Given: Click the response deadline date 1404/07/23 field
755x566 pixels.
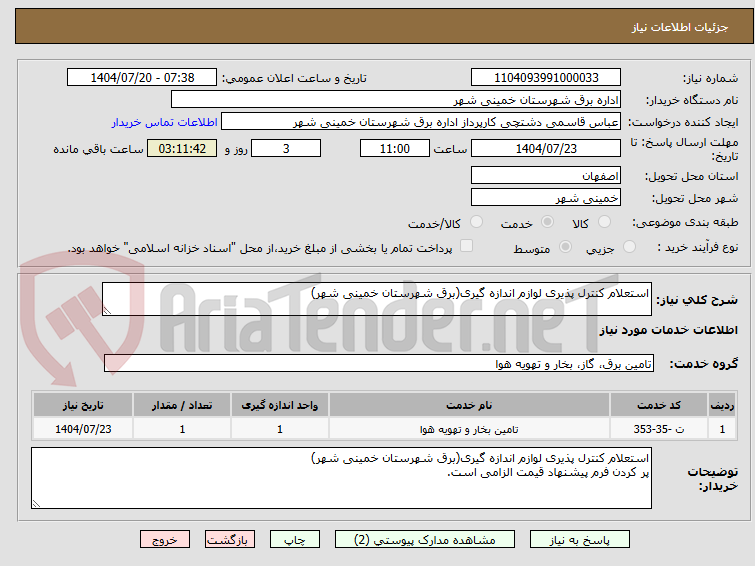Looking at the screenshot, I should click(x=546, y=148).
